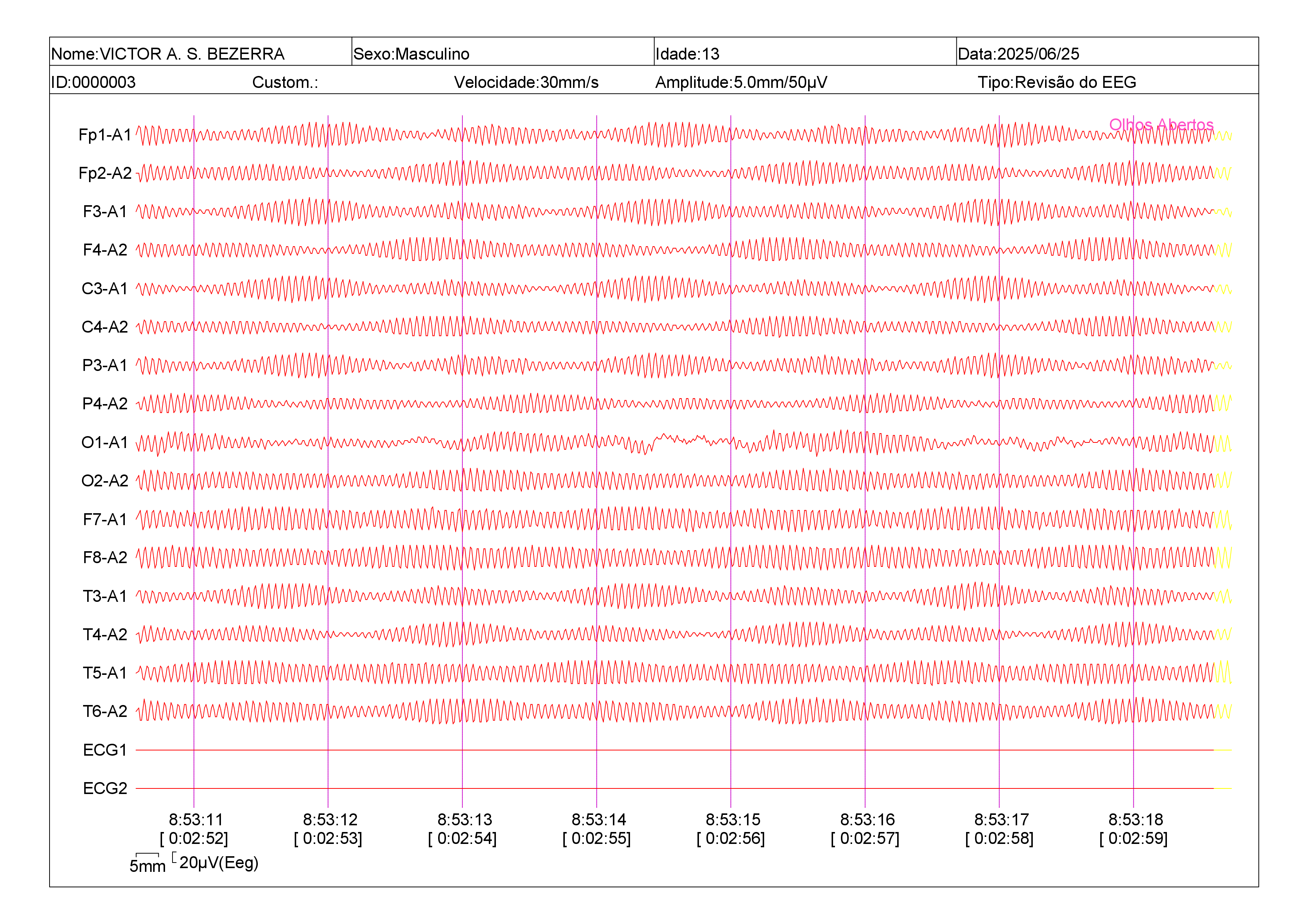
Task: Select the C4-A2 channel label
Action: pos(105,327)
